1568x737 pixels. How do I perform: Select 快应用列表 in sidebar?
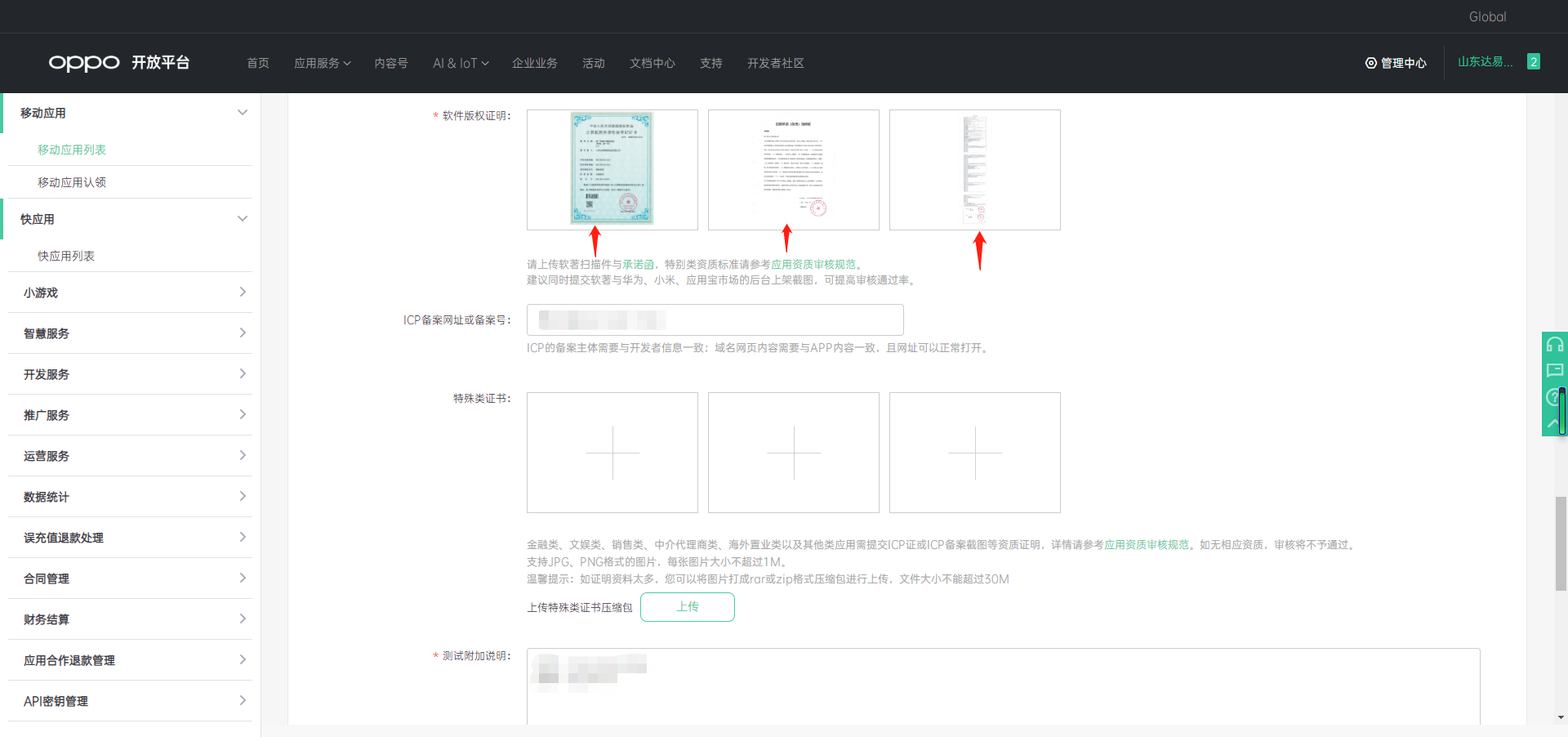coord(66,256)
